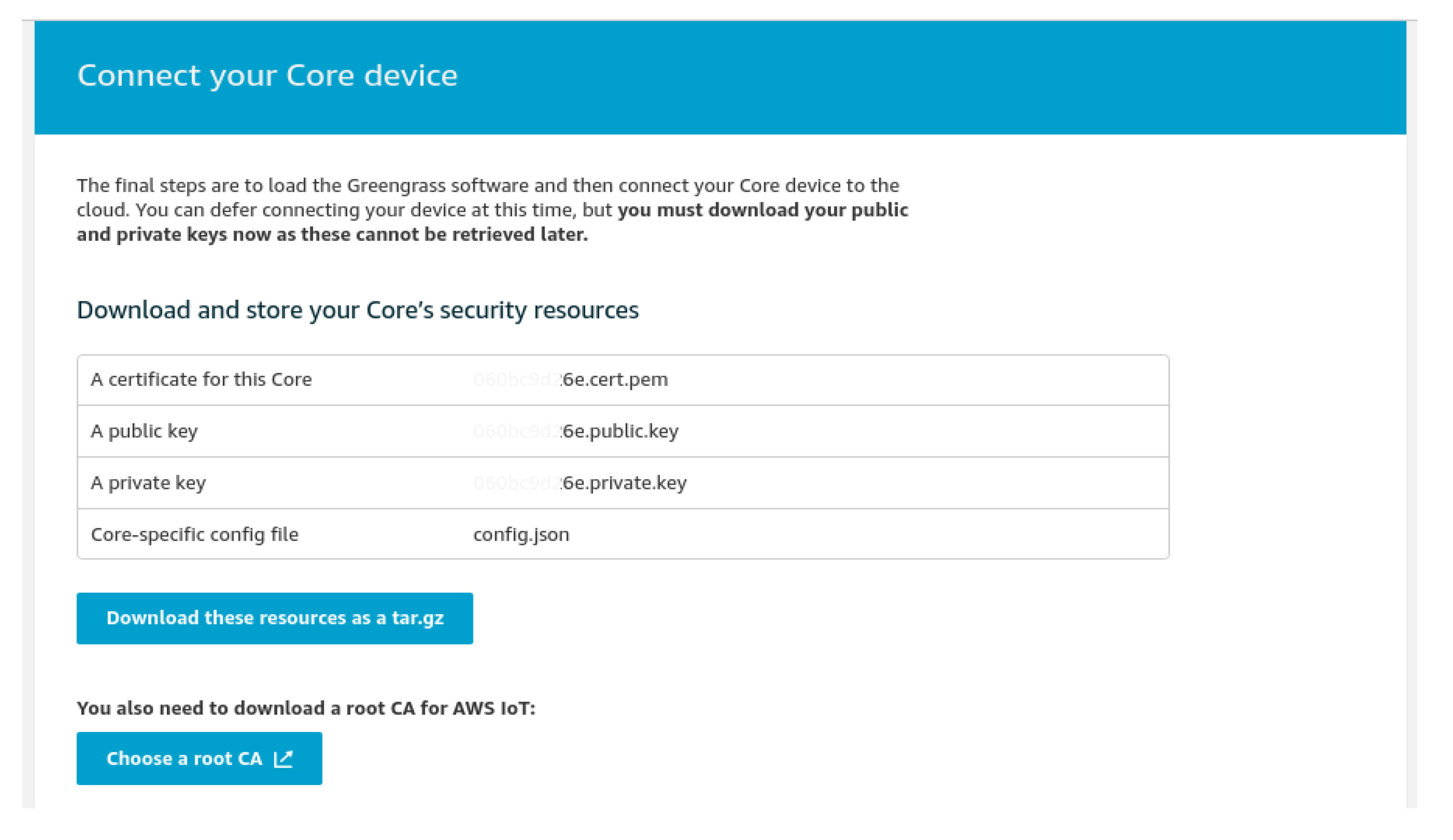The image size is (1453, 840).
Task: Click the 'A public key' row label
Action: pos(144,431)
